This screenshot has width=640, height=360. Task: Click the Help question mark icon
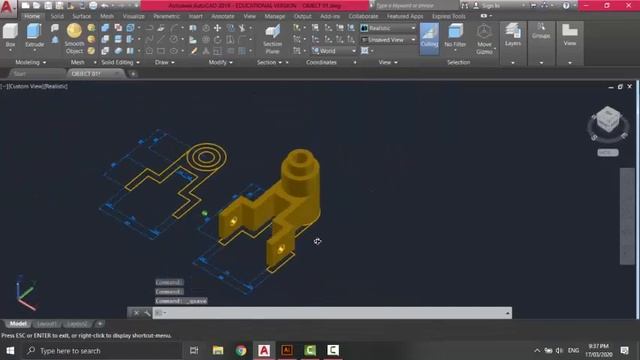click(566, 5)
